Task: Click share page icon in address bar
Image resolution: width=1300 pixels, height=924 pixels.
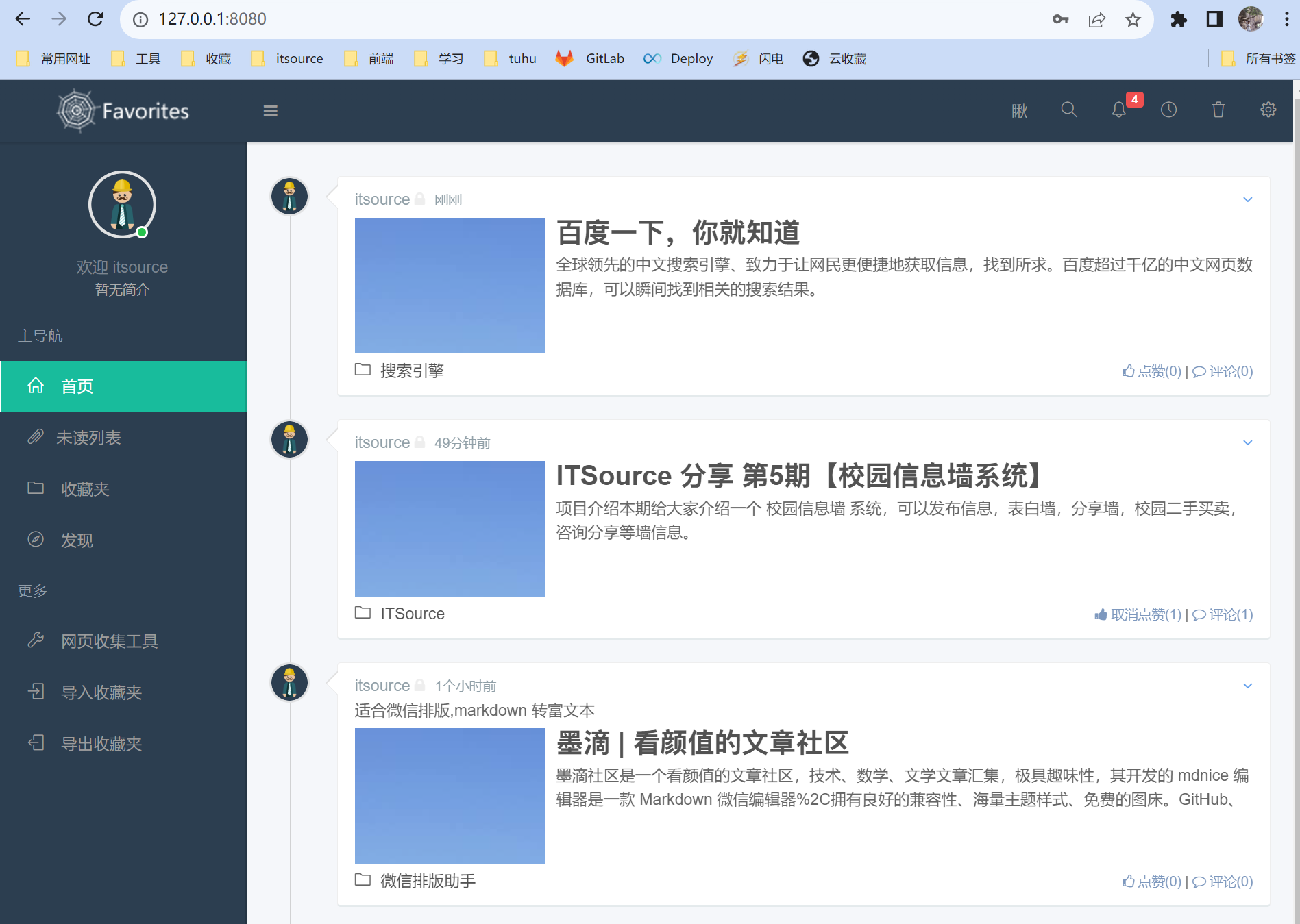Action: pos(1097,20)
